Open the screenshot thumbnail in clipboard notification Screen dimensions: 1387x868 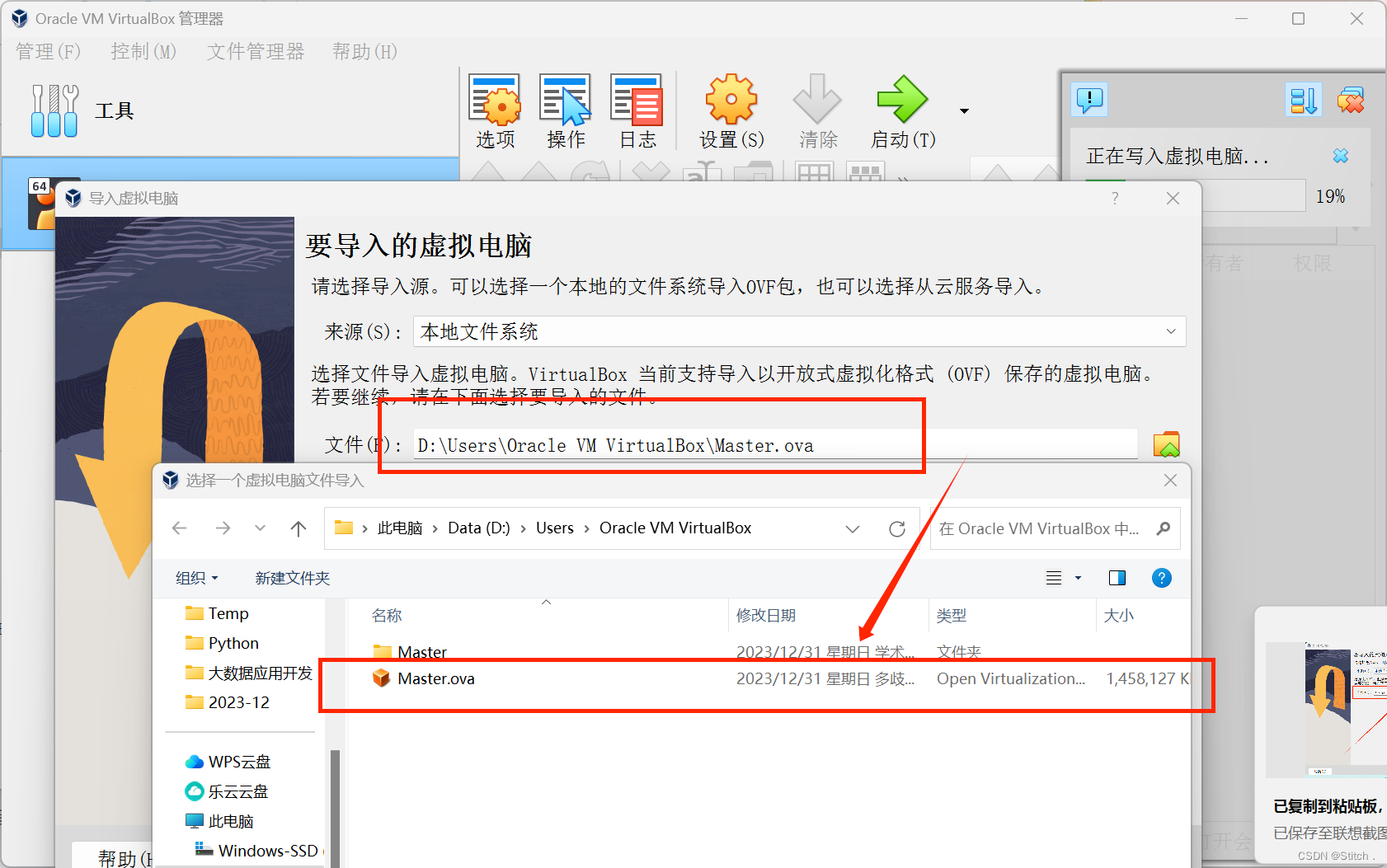(x=1326, y=710)
